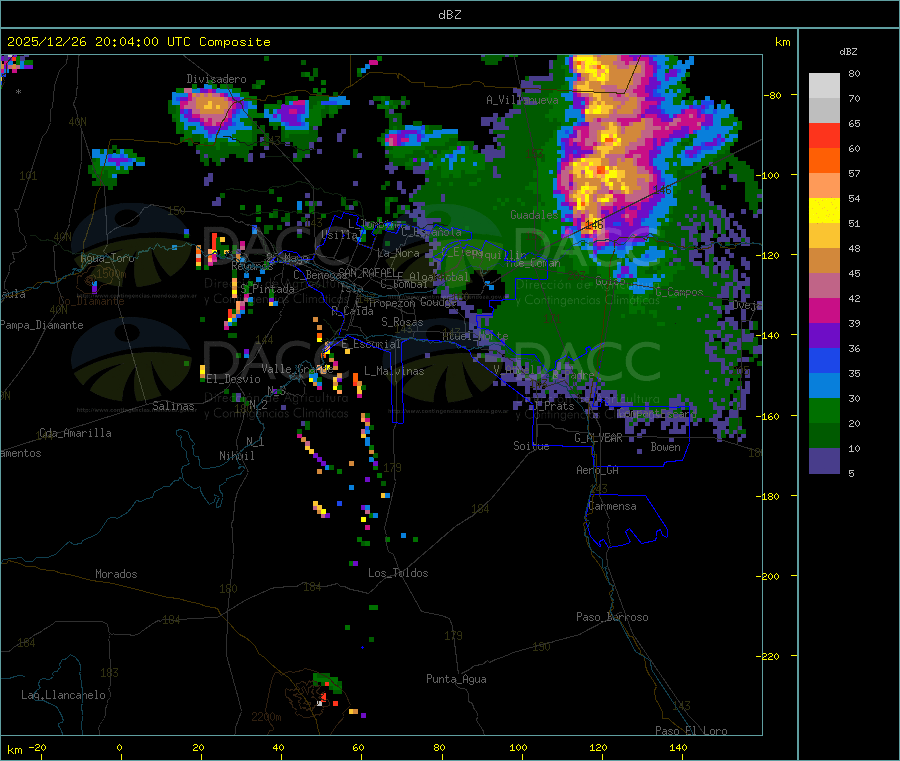
Task: Click the bright green 20-30 dBZ legend swatch
Action: click(824, 410)
